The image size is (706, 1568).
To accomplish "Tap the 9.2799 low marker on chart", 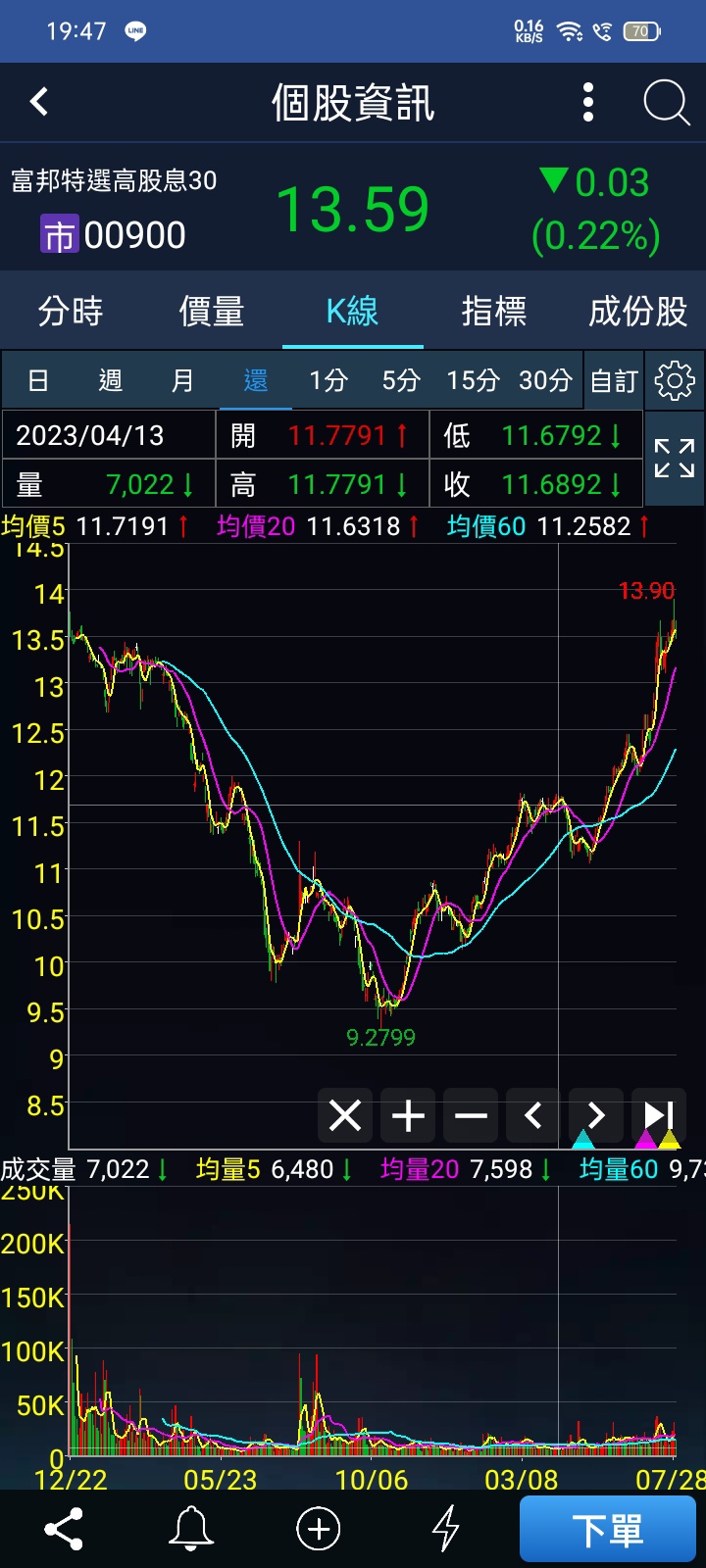I will tap(381, 1037).
